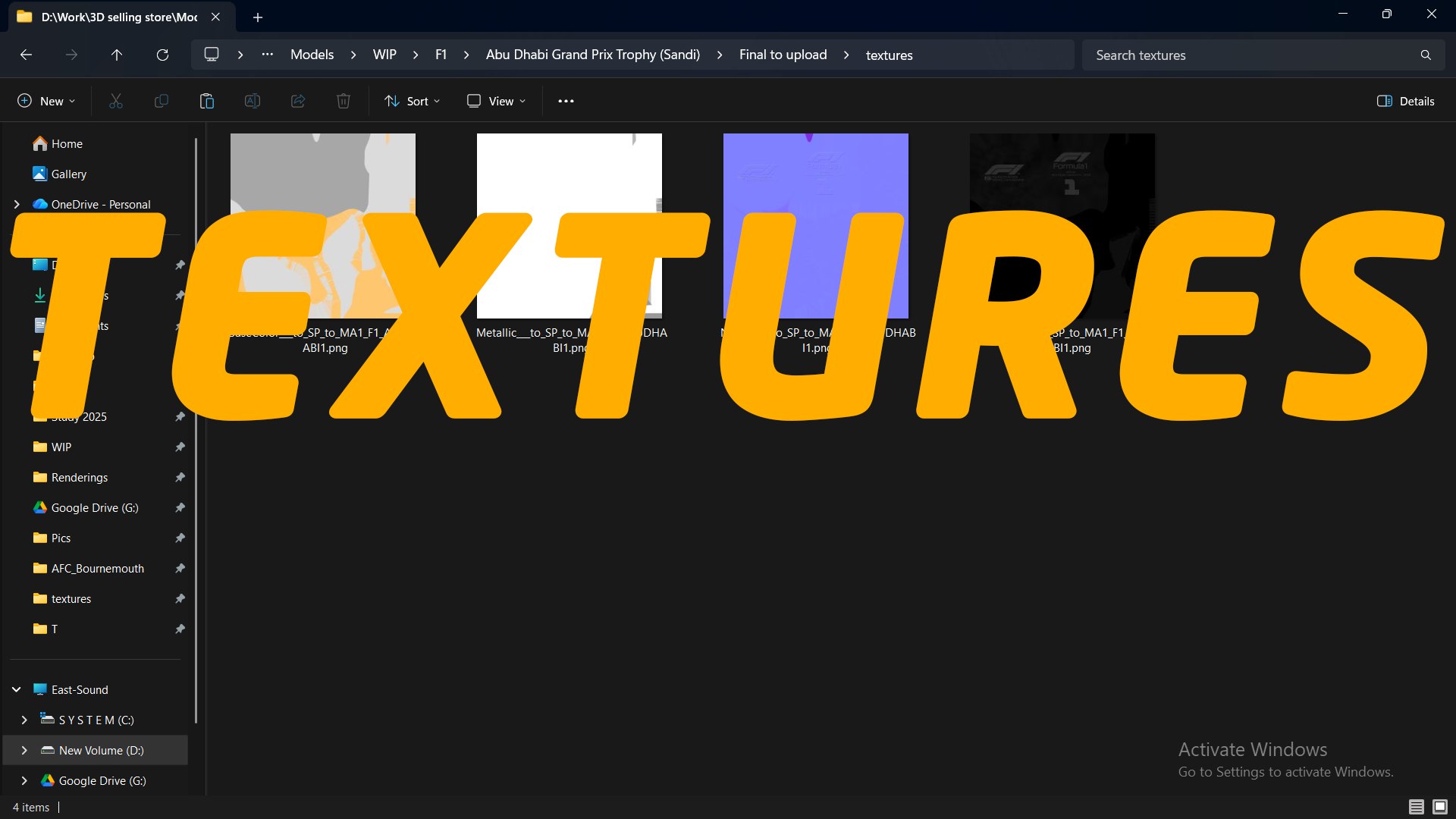This screenshot has width=1456, height=819.
Task: Expand New Volume (D:) node
Action: (24, 750)
